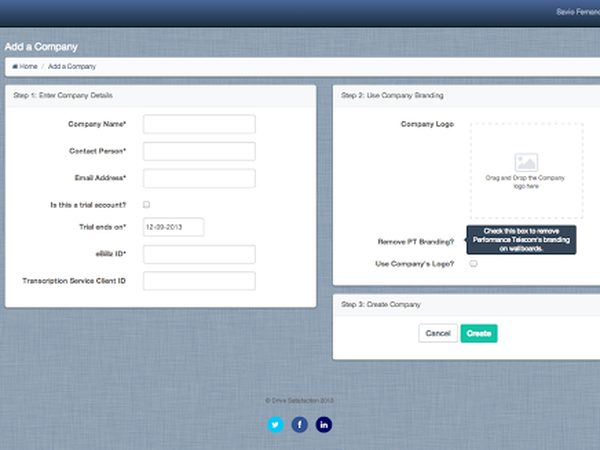Open the Facebook social link icon
Image resolution: width=600 pixels, height=450 pixels.
[x=300, y=424]
